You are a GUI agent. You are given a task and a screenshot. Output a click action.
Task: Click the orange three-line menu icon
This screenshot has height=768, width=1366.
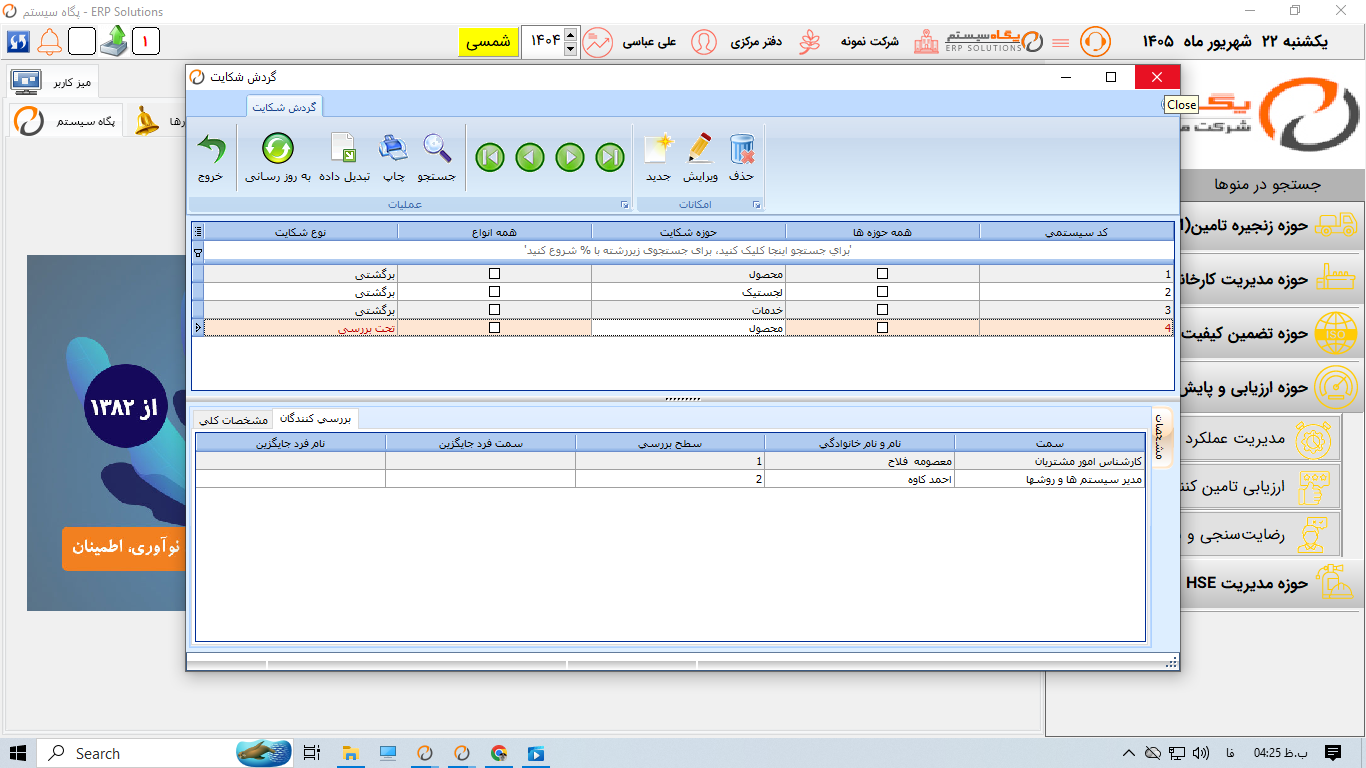[x=1061, y=43]
